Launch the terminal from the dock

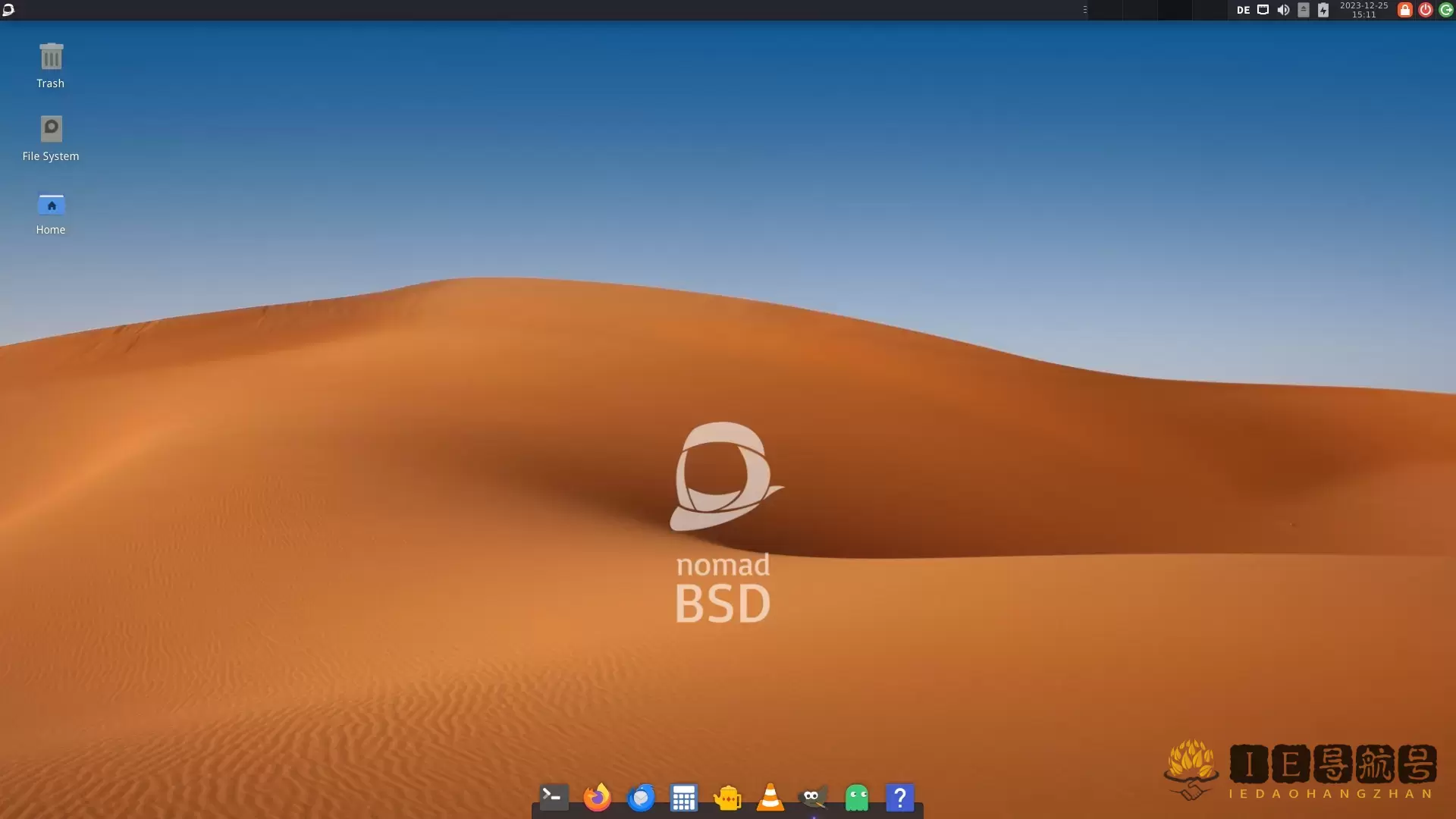pyautogui.click(x=554, y=797)
